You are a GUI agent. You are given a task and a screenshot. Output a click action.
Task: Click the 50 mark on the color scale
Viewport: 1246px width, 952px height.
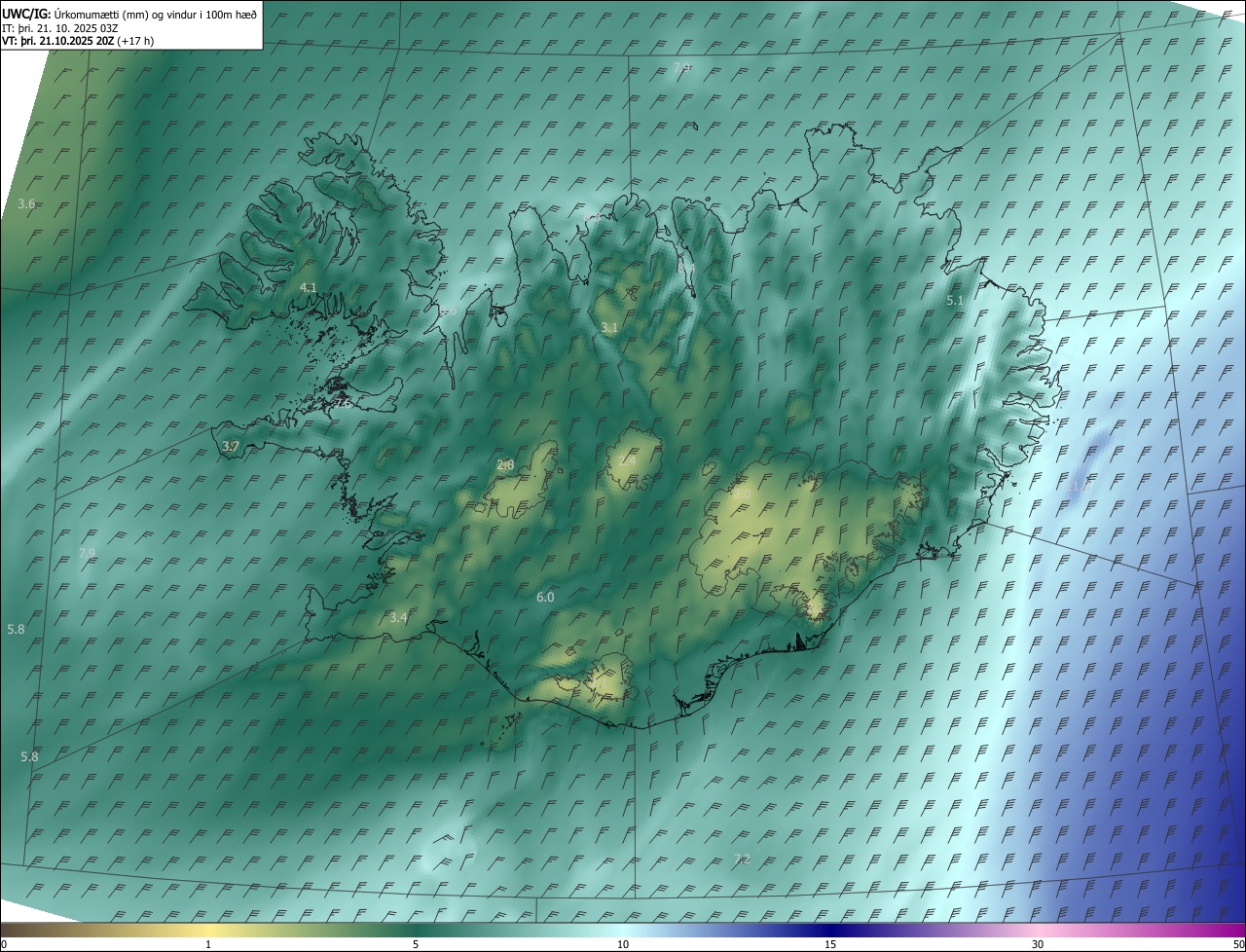(x=1238, y=945)
